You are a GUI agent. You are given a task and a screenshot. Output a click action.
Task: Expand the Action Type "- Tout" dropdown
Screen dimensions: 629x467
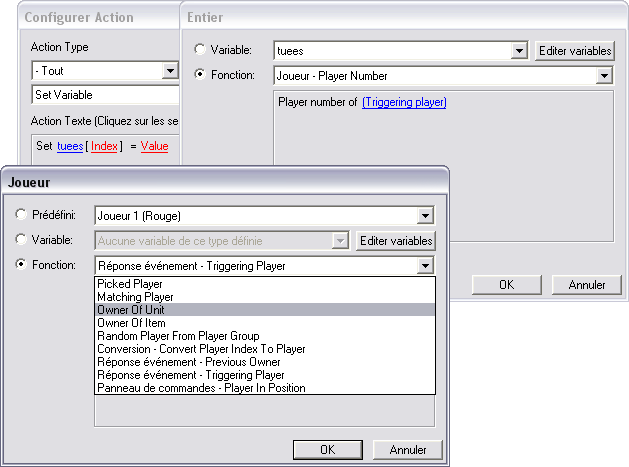[170, 71]
